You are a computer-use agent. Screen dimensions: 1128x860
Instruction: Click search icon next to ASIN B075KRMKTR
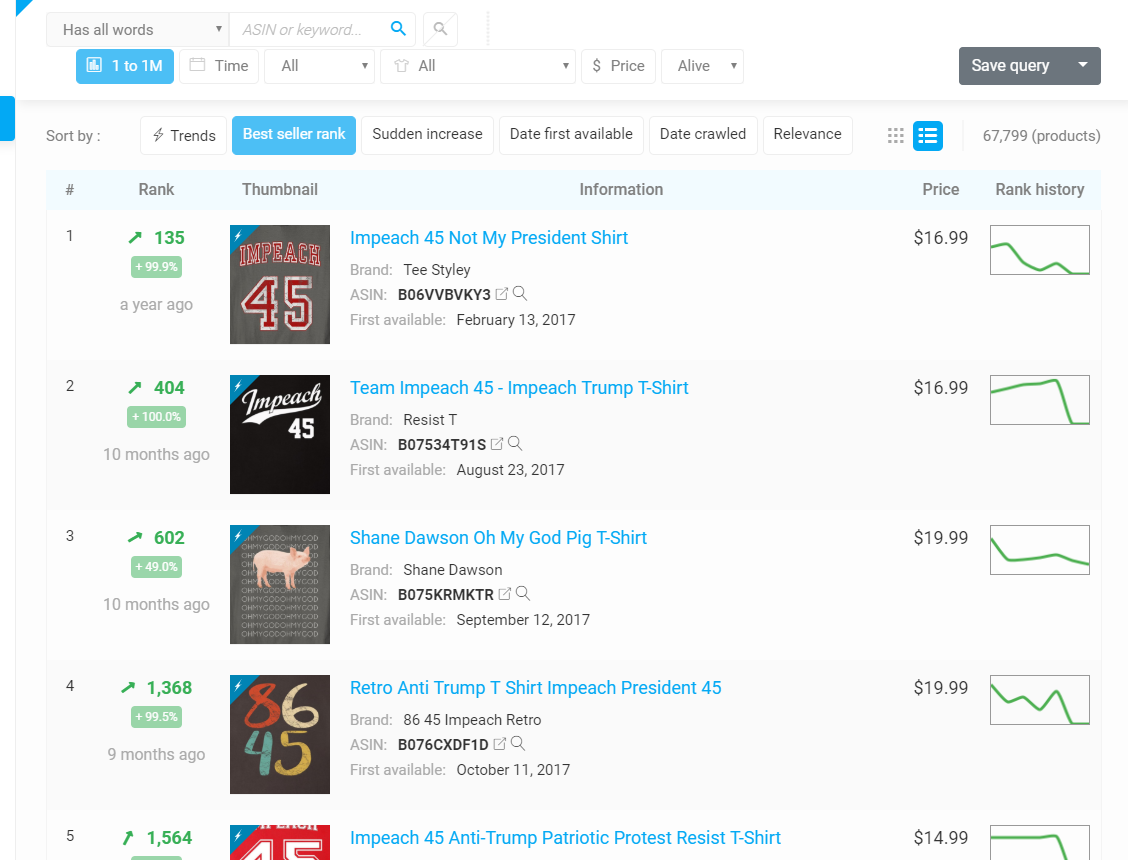click(x=523, y=594)
